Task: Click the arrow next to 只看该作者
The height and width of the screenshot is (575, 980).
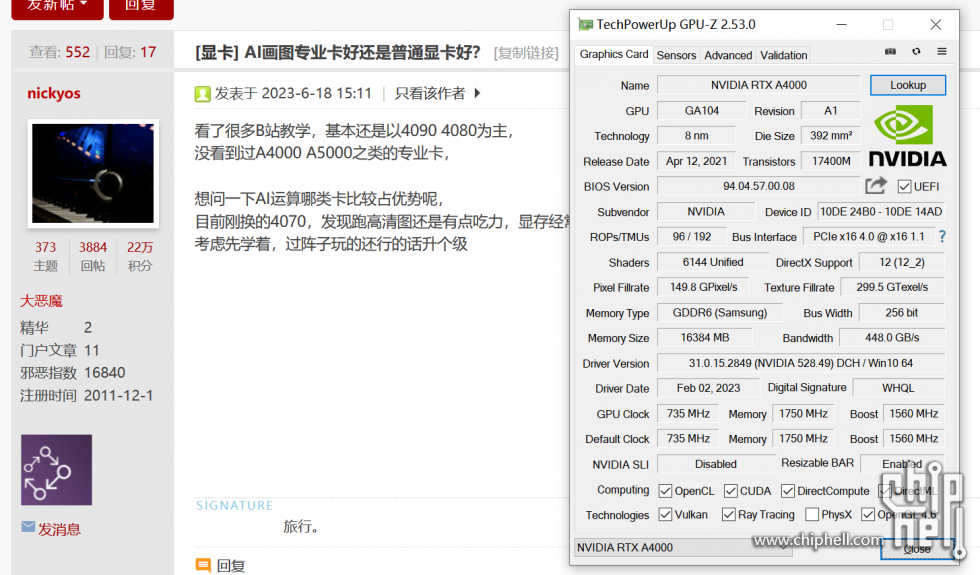Action: [478, 93]
